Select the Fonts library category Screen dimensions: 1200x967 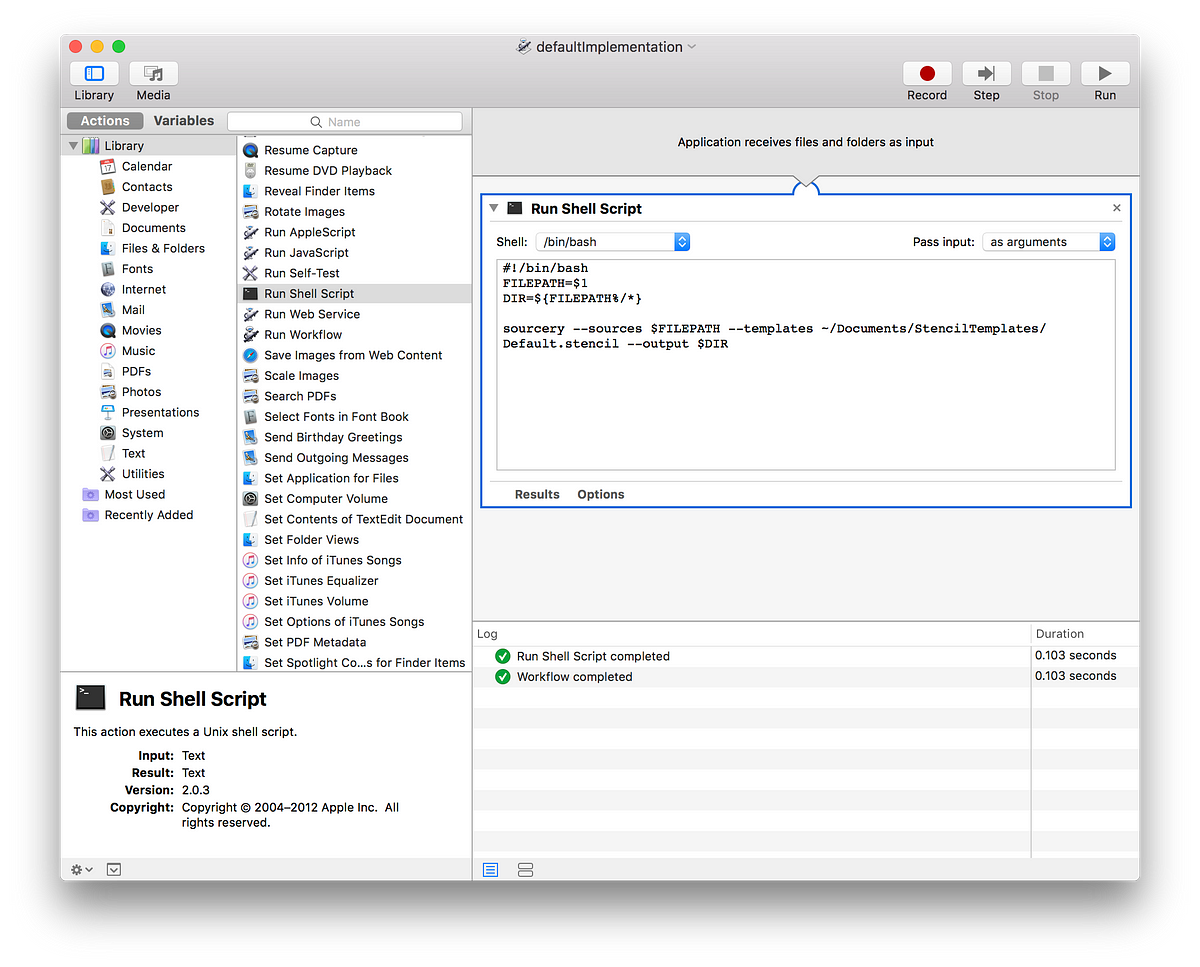(137, 269)
